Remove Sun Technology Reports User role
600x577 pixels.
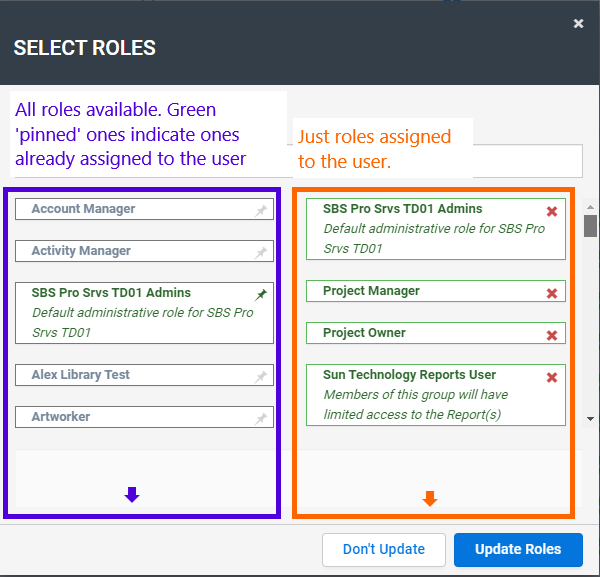[552, 378]
